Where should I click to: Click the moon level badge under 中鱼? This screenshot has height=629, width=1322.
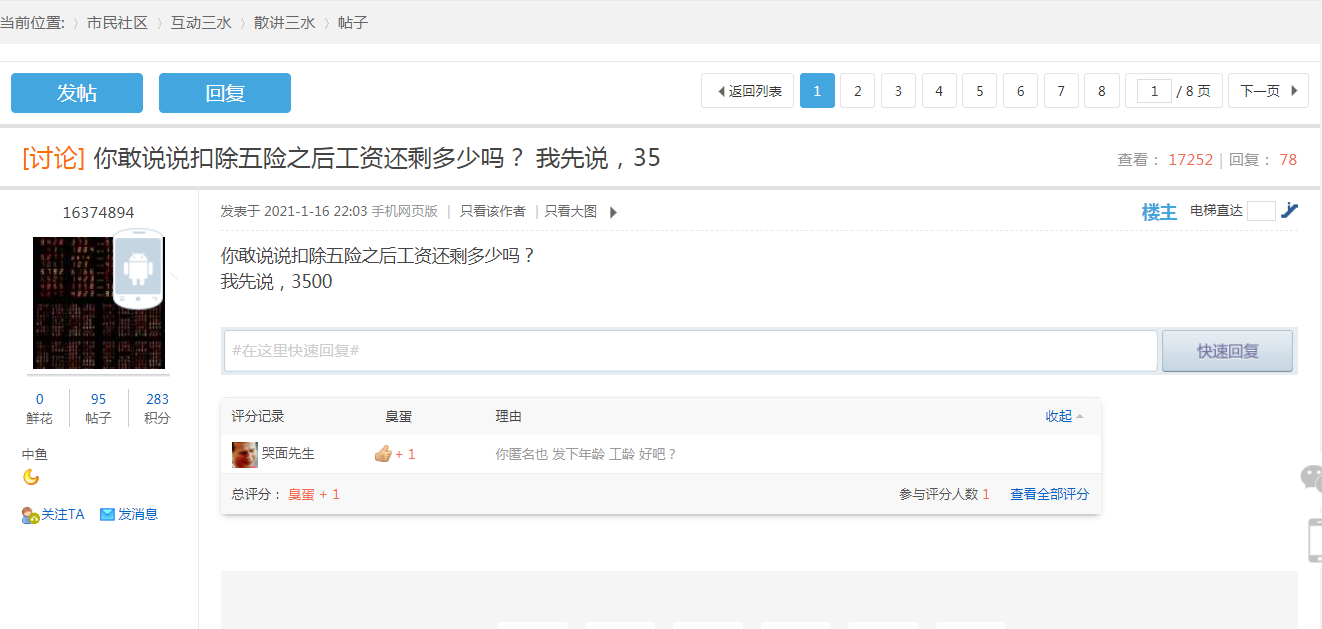pyautogui.click(x=31, y=477)
